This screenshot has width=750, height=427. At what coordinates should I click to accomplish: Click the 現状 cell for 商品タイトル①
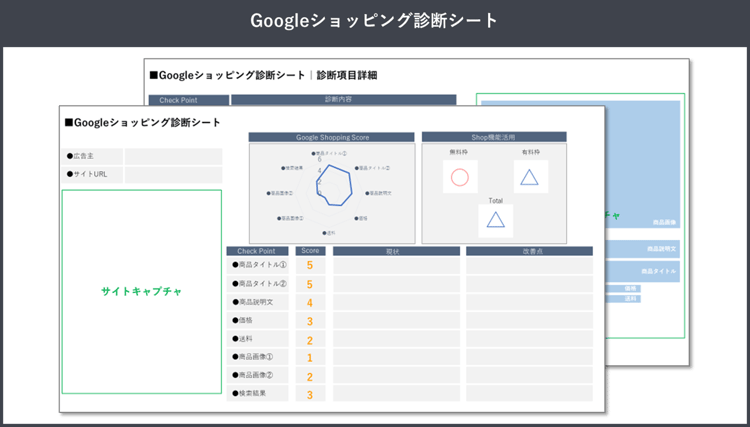click(397, 265)
